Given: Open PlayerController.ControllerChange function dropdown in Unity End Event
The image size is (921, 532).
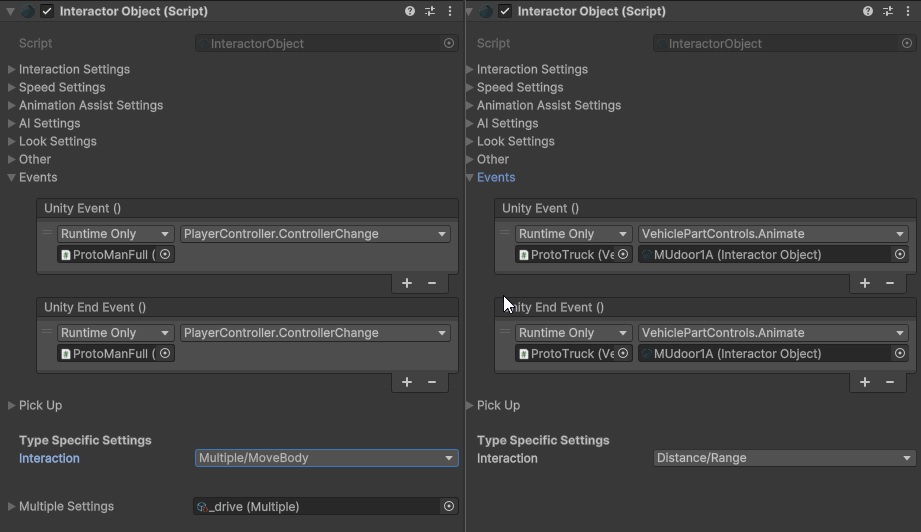Looking at the screenshot, I should click(x=315, y=333).
